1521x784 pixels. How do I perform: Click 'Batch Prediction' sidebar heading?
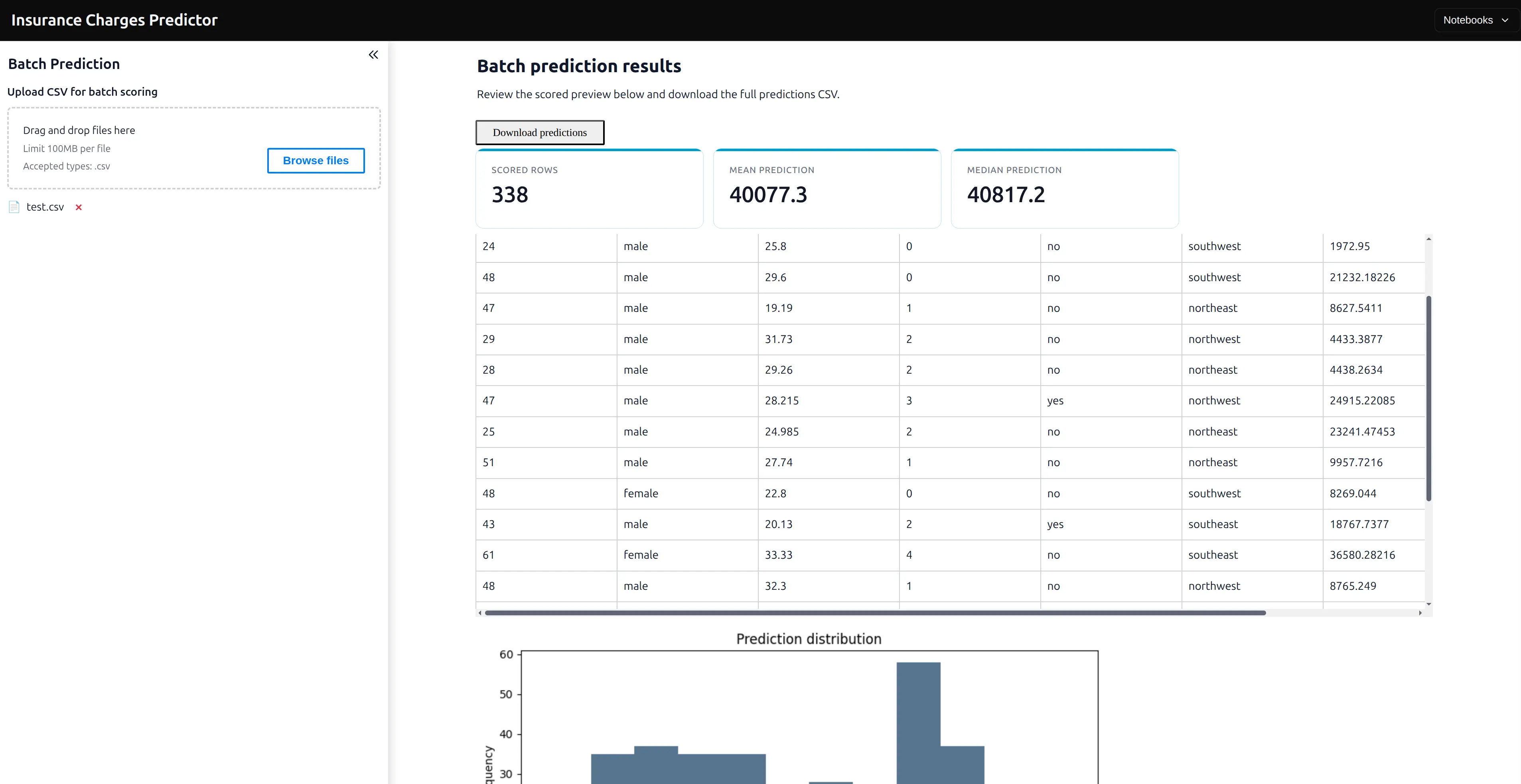click(64, 64)
